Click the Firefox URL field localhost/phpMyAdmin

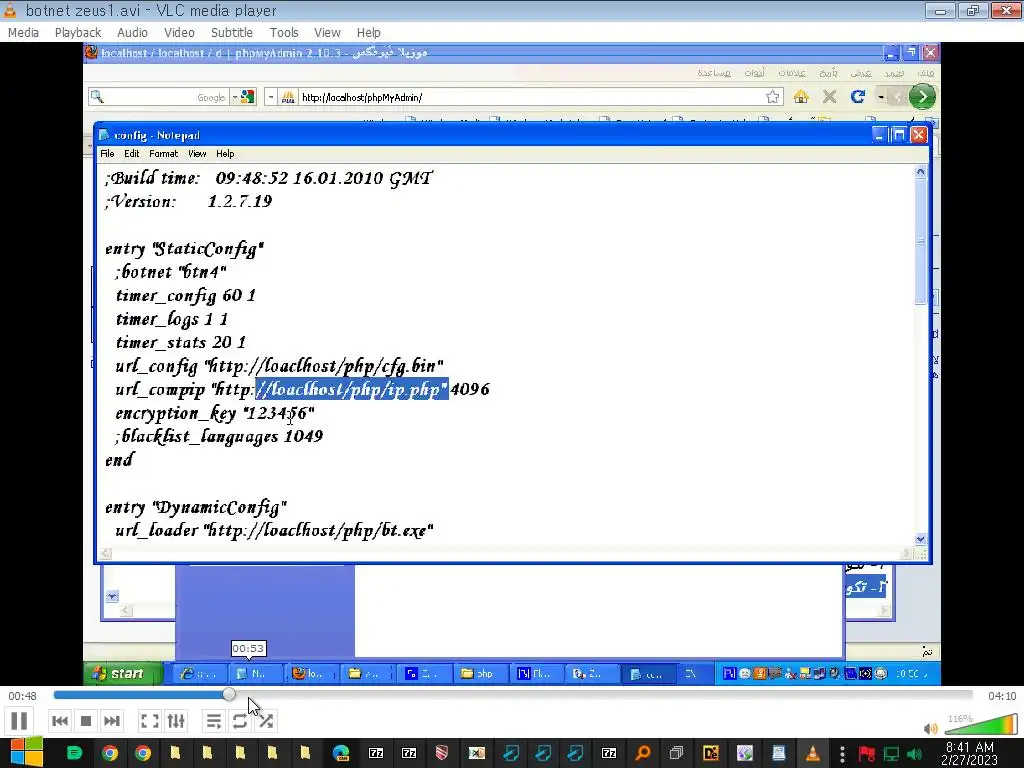point(522,97)
